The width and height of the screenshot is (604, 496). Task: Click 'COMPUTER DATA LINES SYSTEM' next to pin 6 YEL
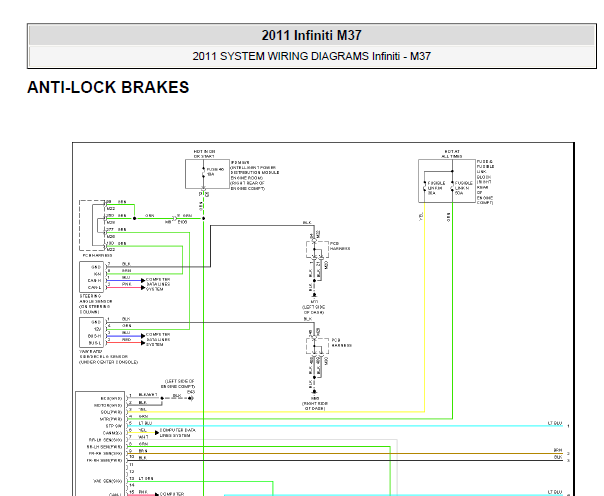(178, 432)
